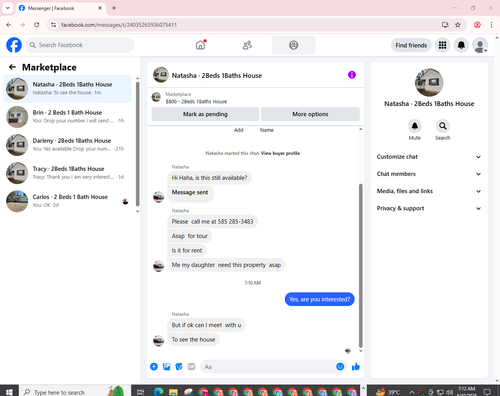
Task: Click the chat messages scrollbar
Action: pyautogui.click(x=360, y=266)
